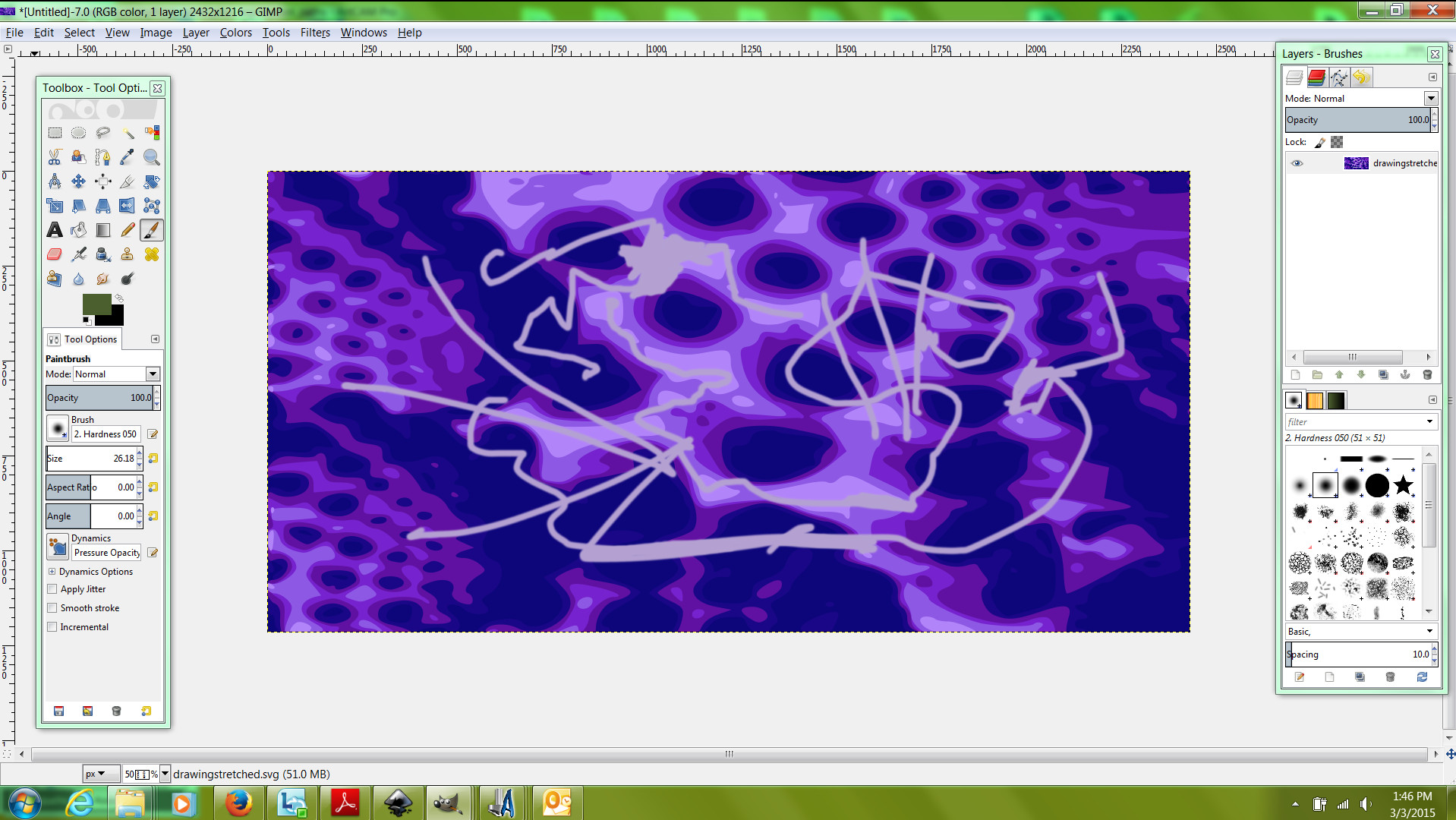Select the Pencil tool
The image size is (1456, 820).
click(x=128, y=230)
